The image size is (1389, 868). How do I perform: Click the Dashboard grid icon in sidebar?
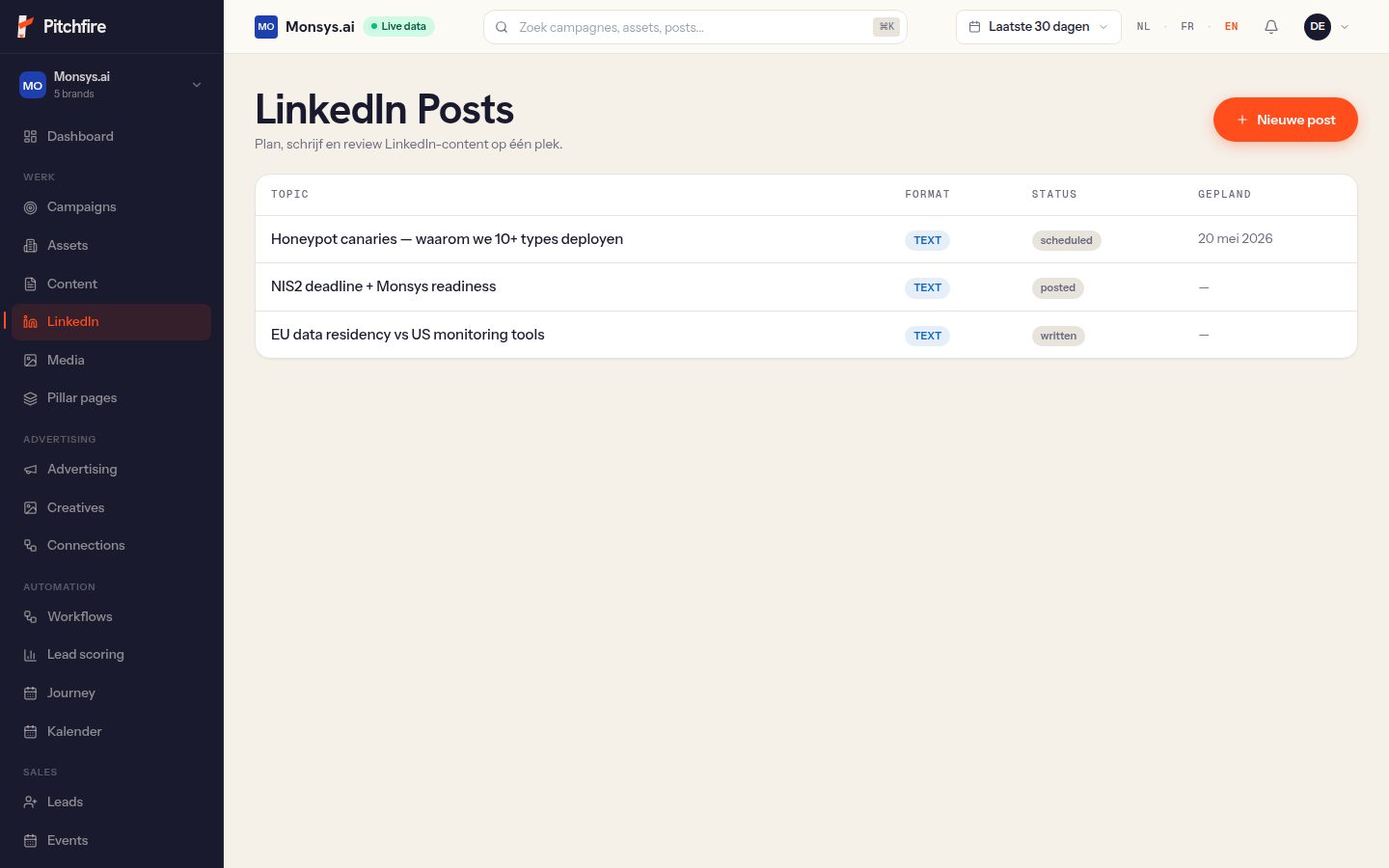click(x=31, y=137)
